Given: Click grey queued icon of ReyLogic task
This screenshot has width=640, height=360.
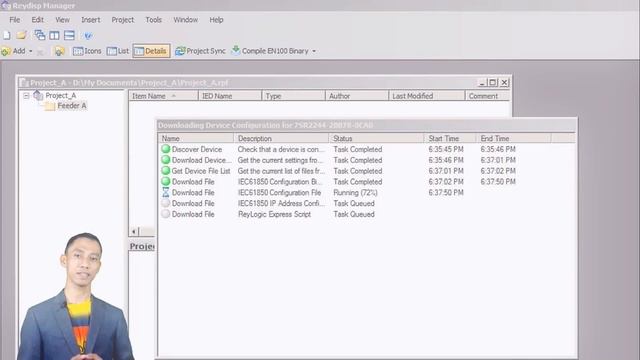Looking at the screenshot, I should [x=165, y=214].
